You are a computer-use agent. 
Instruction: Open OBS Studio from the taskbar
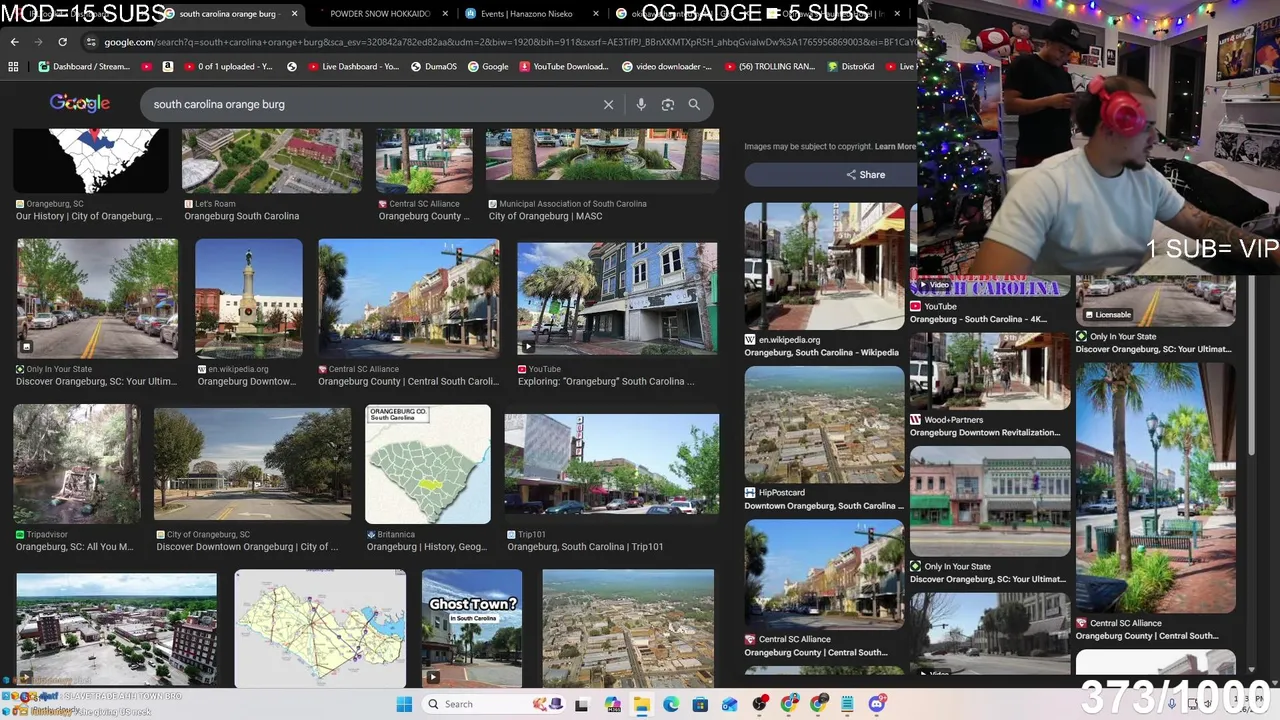coord(760,704)
